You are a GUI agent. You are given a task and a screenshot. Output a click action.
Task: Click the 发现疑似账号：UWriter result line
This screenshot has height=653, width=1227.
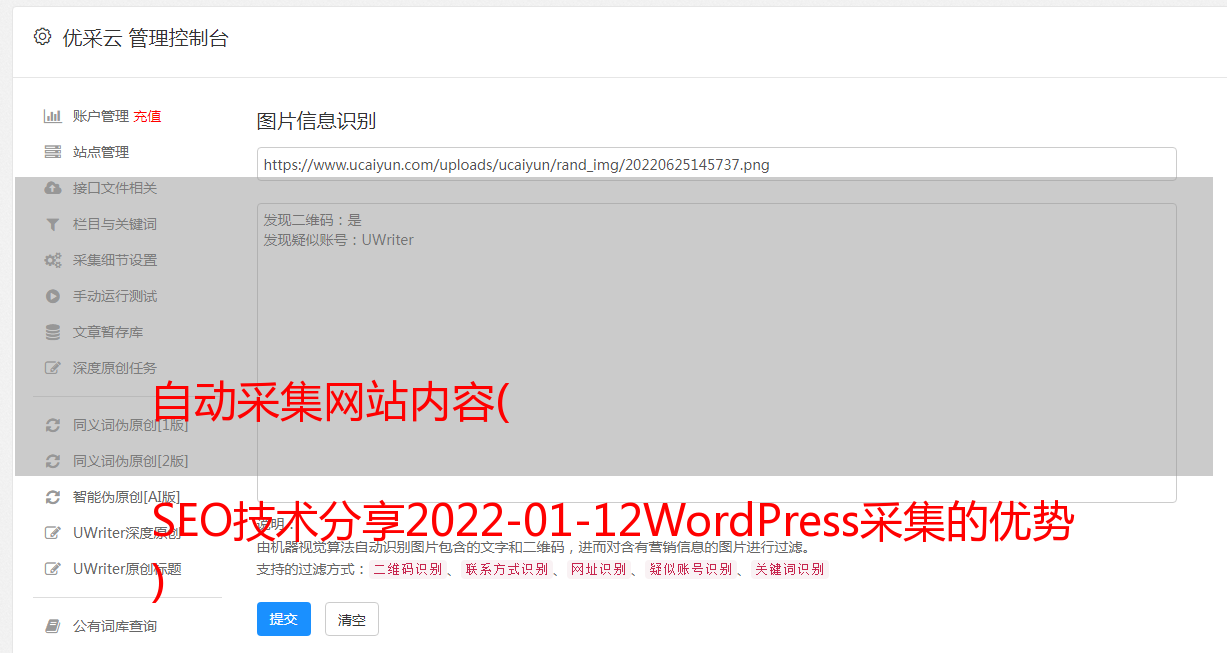click(x=338, y=240)
